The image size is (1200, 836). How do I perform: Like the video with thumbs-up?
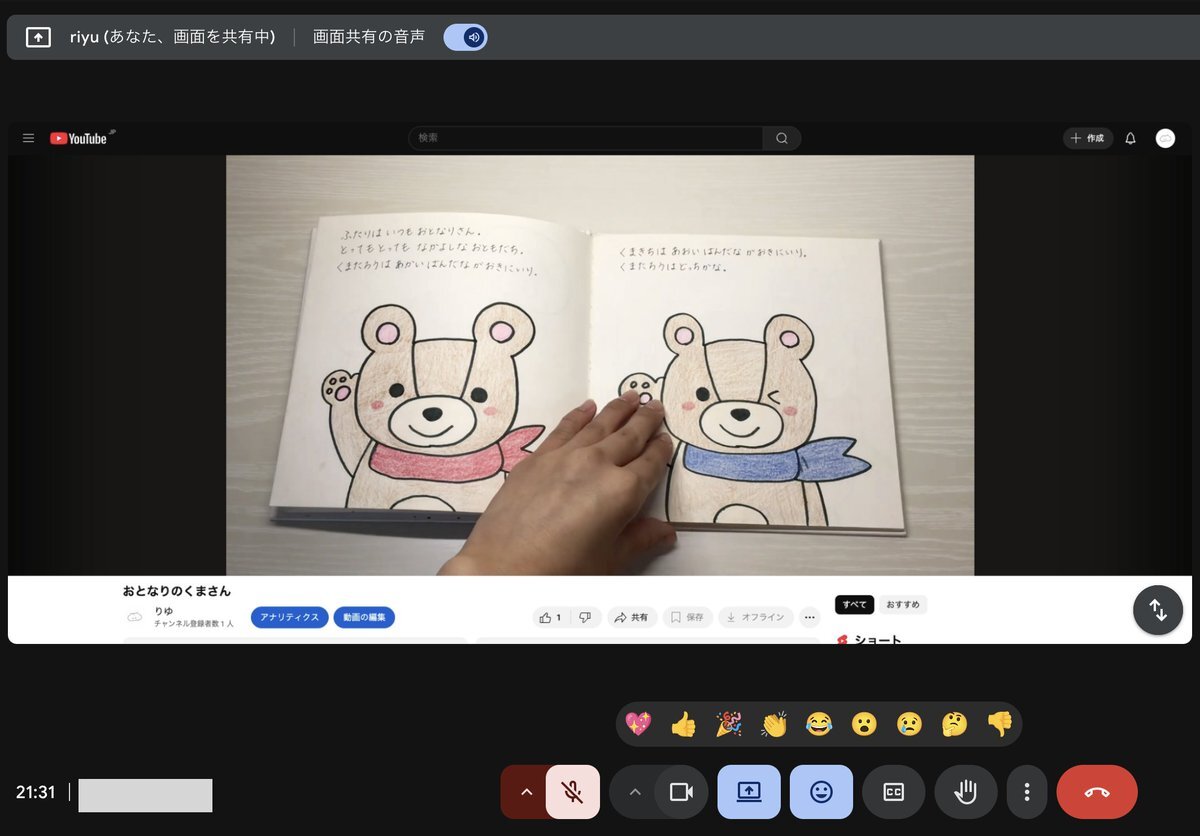[x=550, y=617]
